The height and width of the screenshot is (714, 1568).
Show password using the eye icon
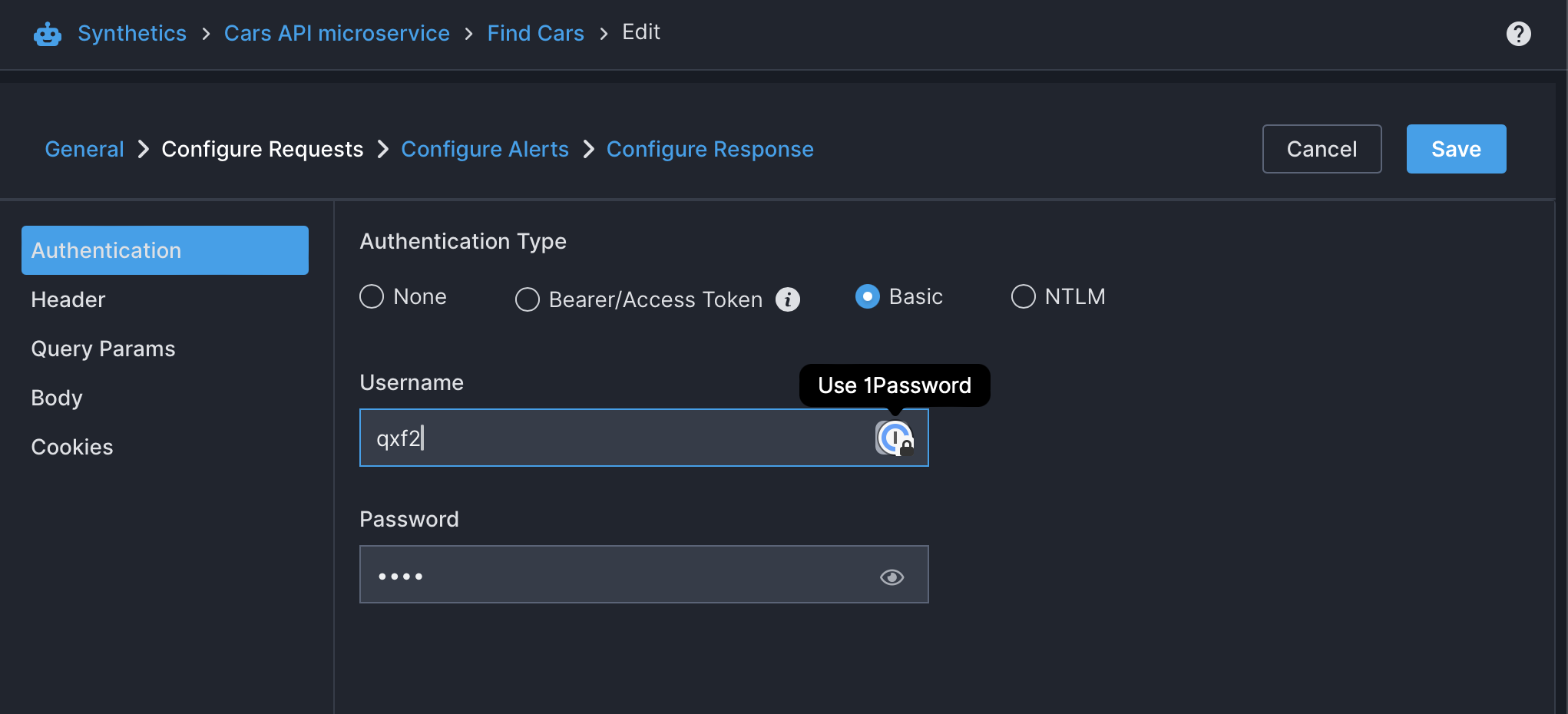(892, 577)
